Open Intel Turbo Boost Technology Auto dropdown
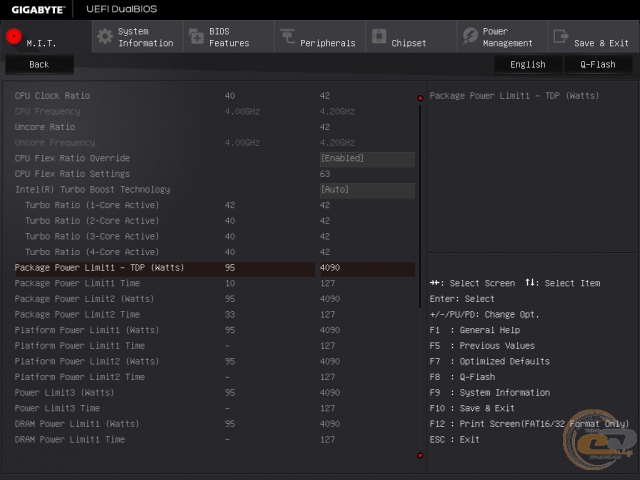The image size is (640, 480). [367, 190]
